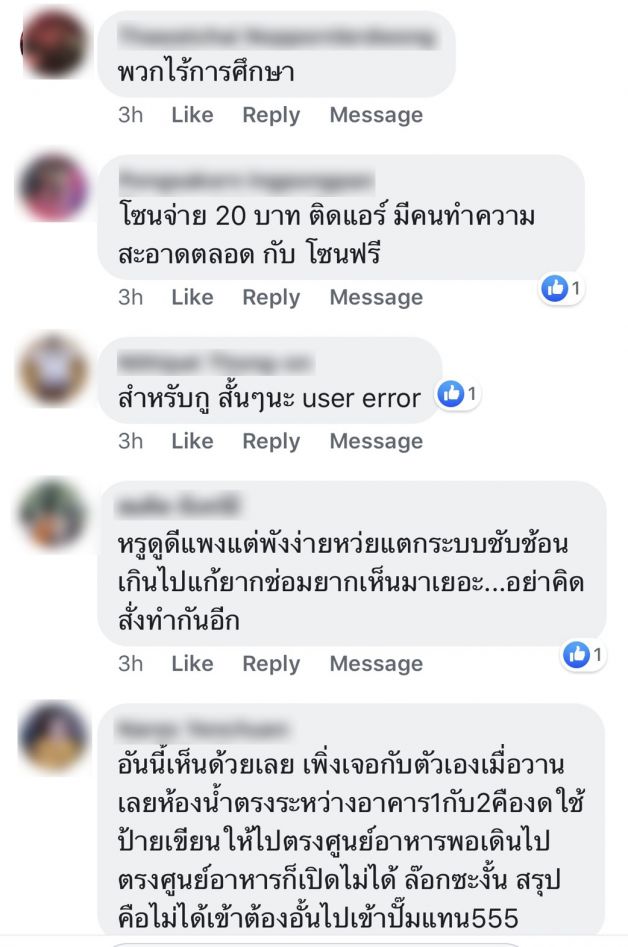This screenshot has height=947, width=628.
Task: Open the fourth commenter's avatar
Action: coord(54,513)
